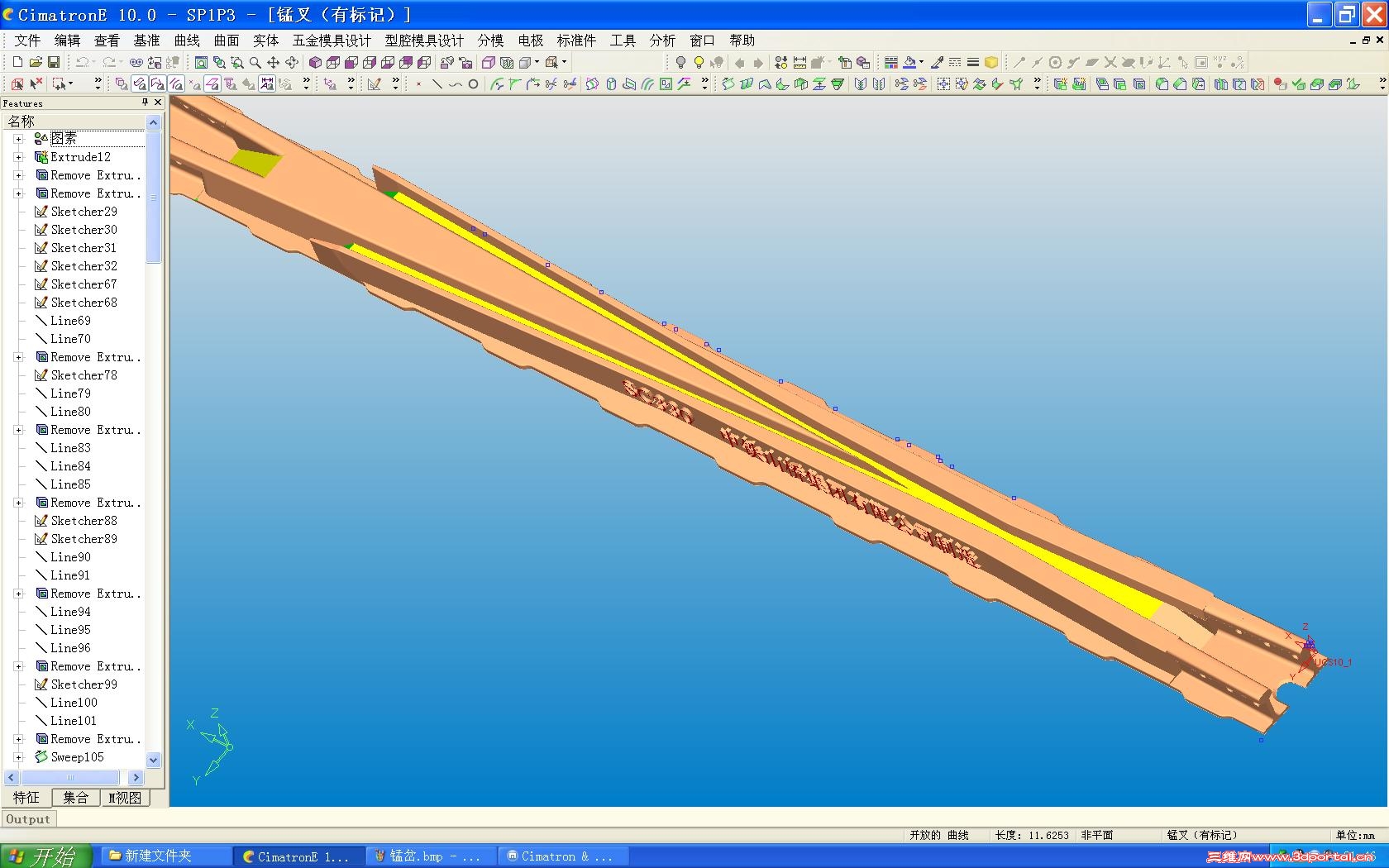Open the 五金模具设计 menu

(332, 40)
